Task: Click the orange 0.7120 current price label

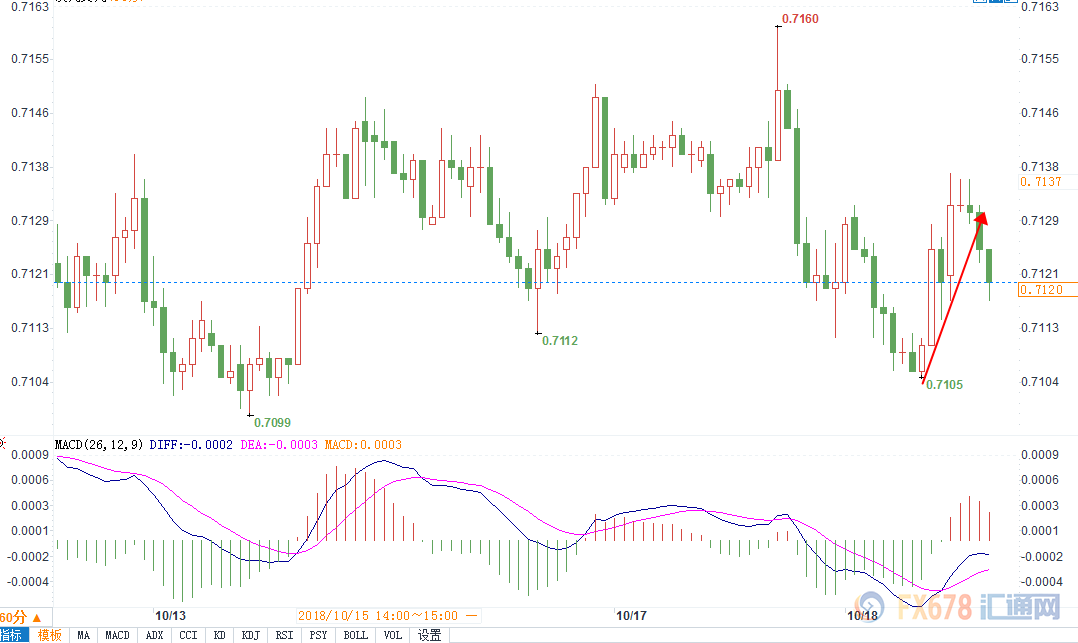Action: 1042,290
